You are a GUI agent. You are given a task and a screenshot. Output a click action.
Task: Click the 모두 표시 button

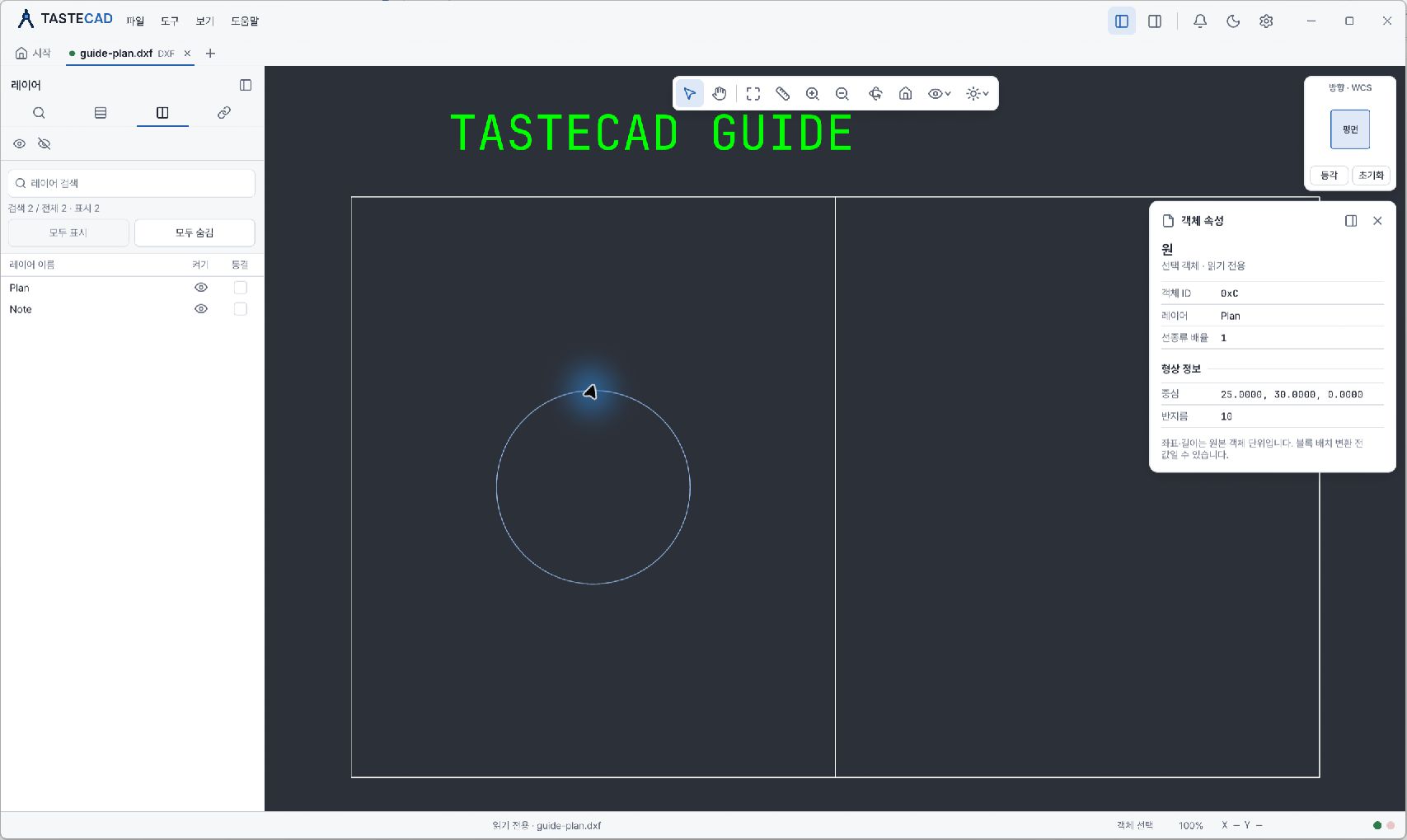point(68,232)
